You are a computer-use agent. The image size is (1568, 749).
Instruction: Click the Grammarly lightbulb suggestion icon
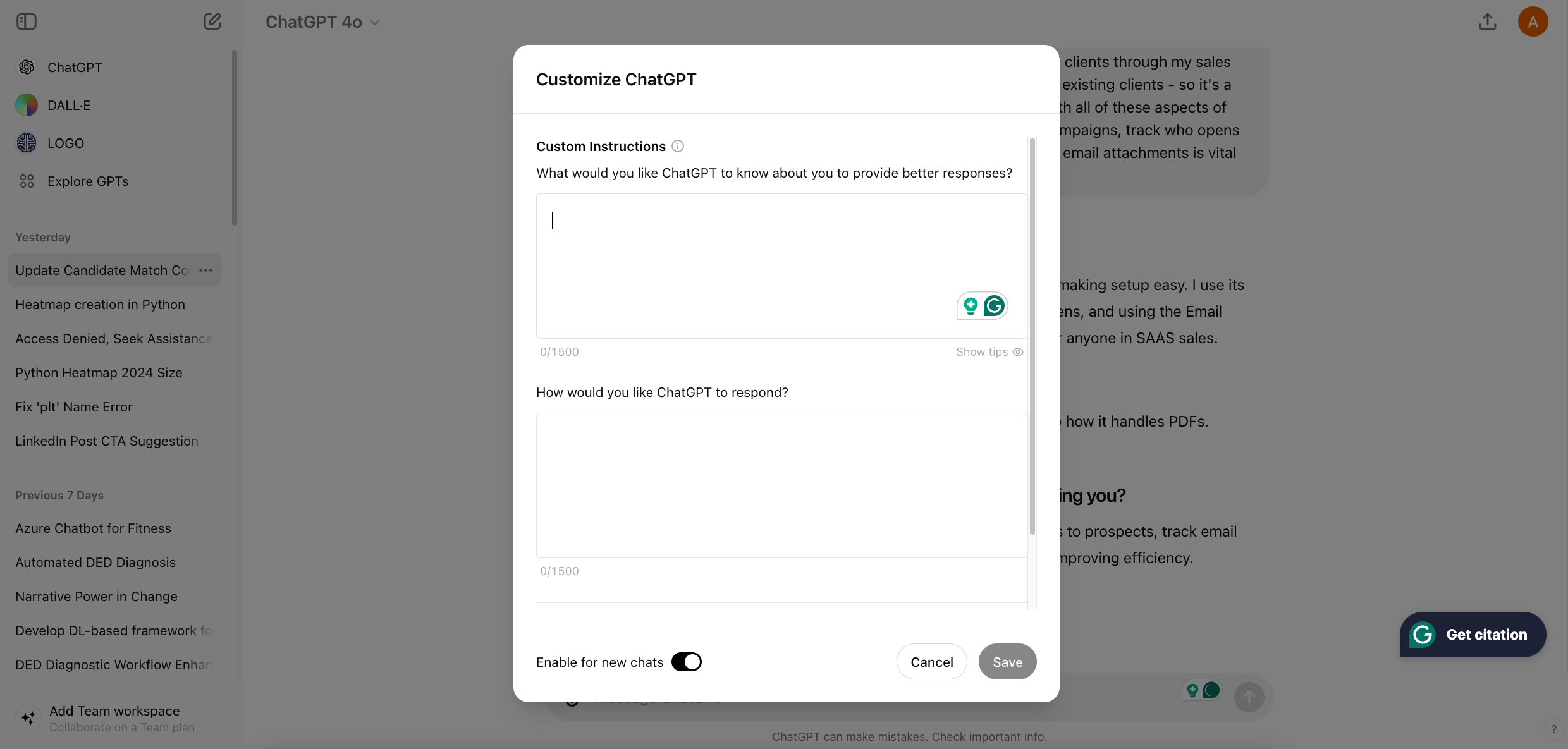tap(971, 306)
